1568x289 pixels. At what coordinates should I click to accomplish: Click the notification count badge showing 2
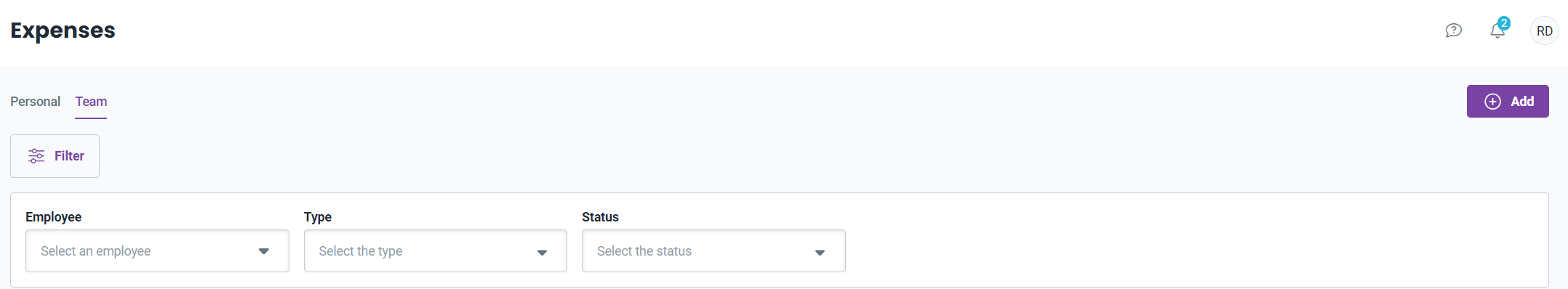click(1504, 23)
